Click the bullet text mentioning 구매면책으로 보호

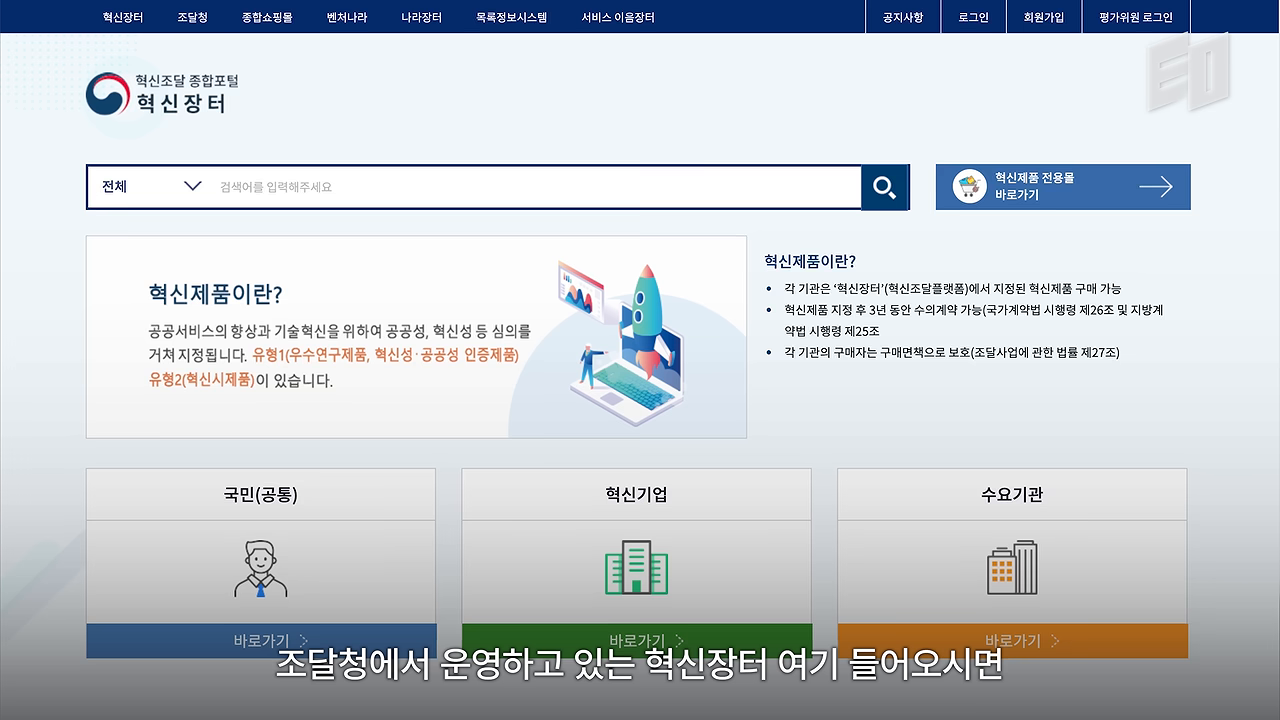click(952, 352)
